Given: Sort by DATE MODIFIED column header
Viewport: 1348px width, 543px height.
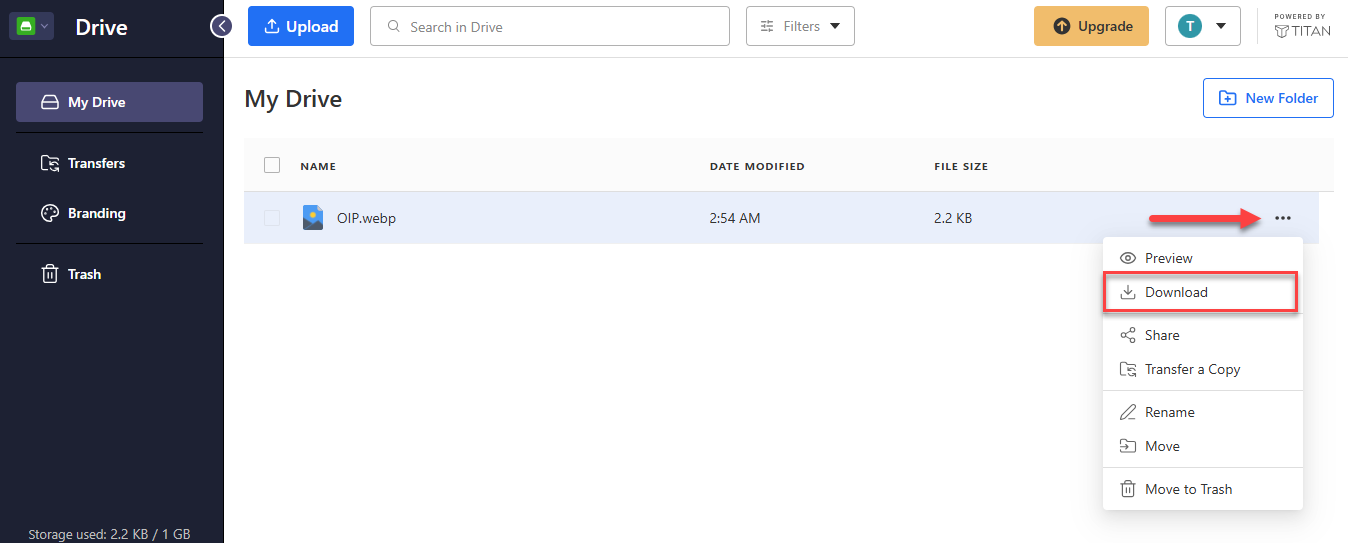Looking at the screenshot, I should pos(757,166).
